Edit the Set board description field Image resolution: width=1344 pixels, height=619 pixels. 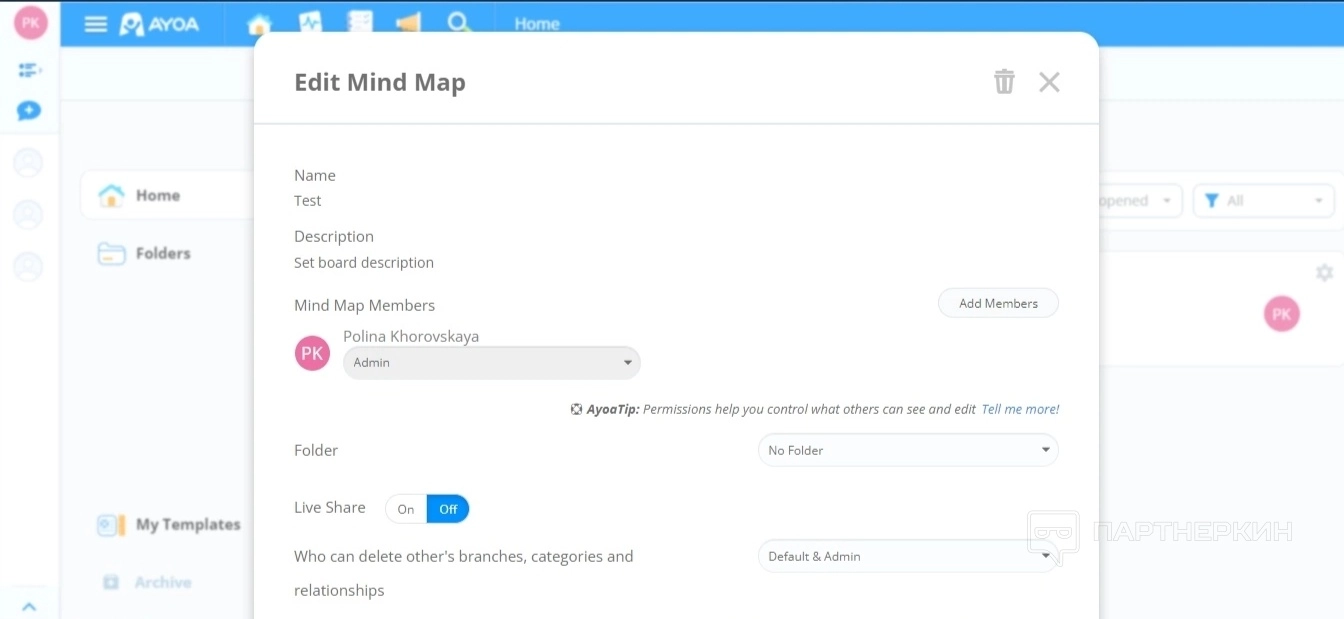click(364, 263)
